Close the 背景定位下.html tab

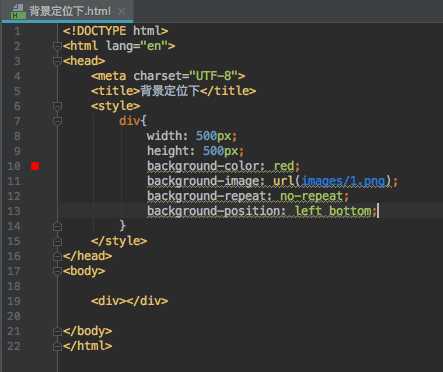pyautogui.click(x=122, y=12)
